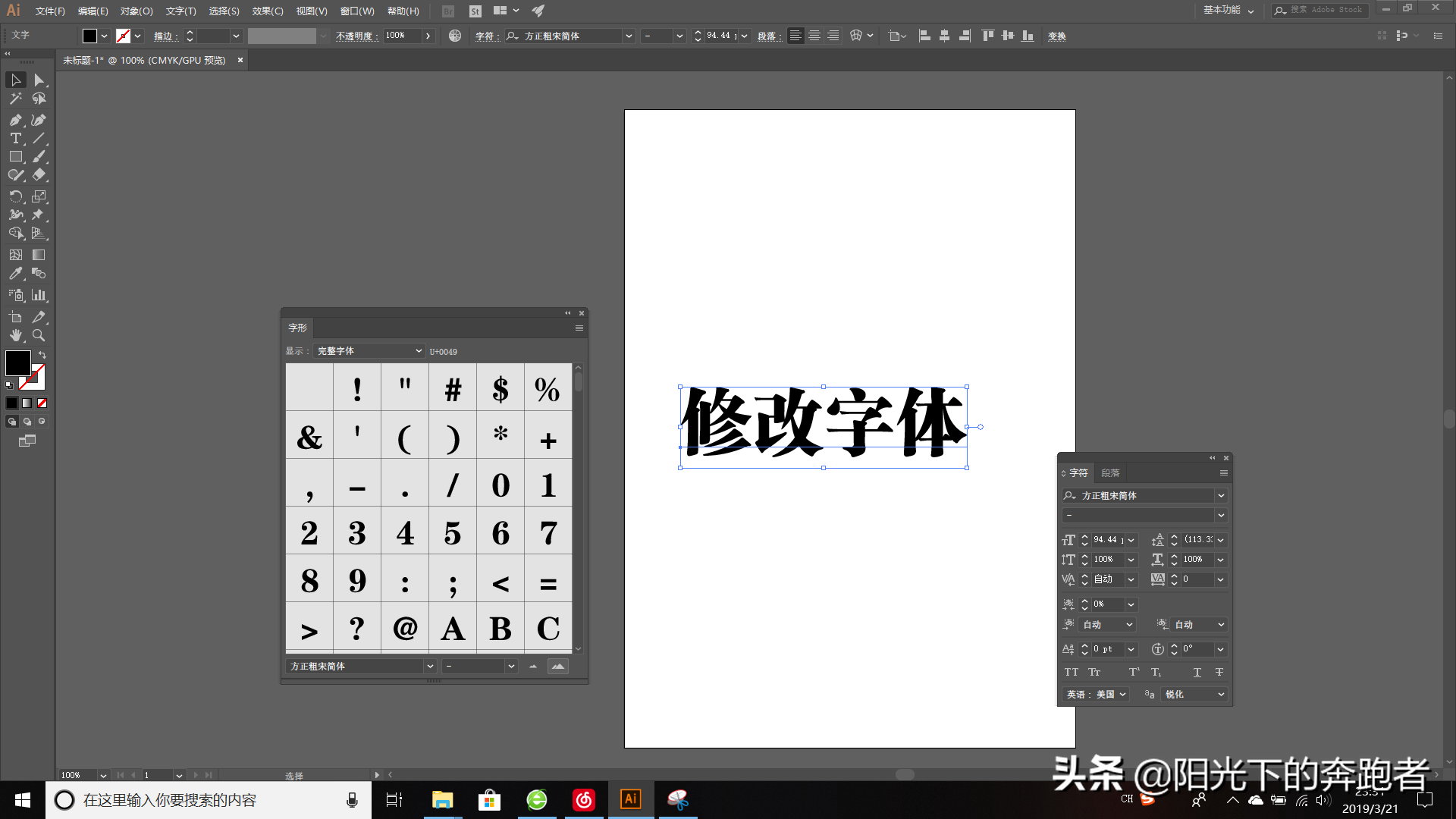Switch to the 段落 tab

point(1110,472)
